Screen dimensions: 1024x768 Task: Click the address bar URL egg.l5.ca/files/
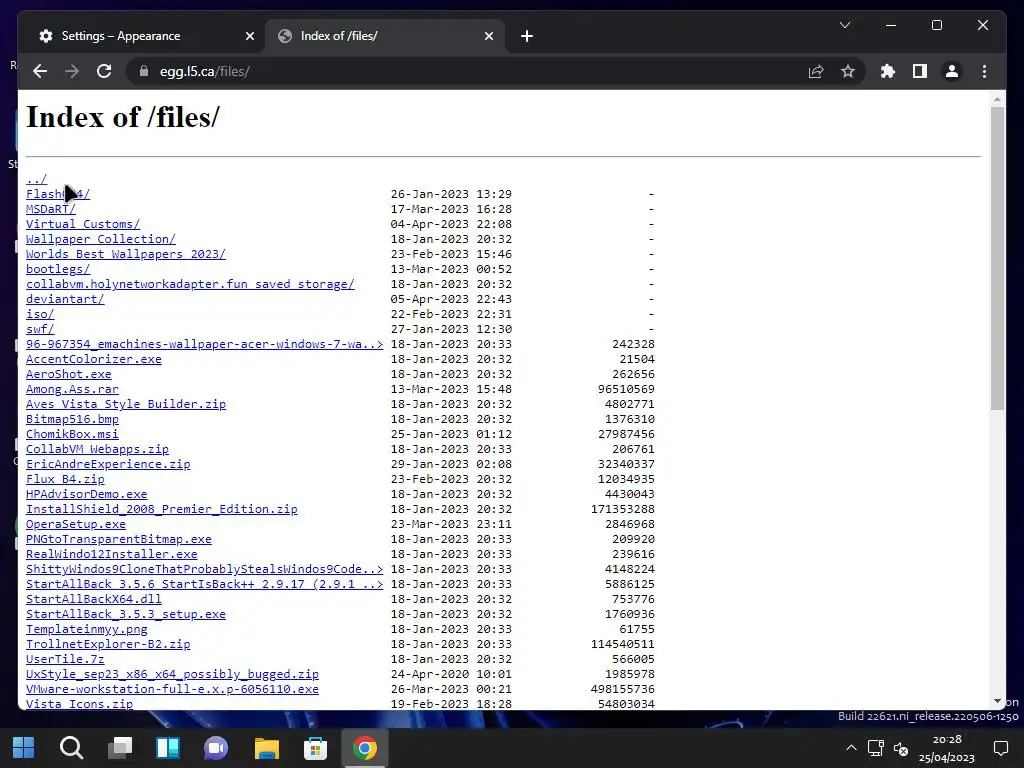[x=204, y=71]
